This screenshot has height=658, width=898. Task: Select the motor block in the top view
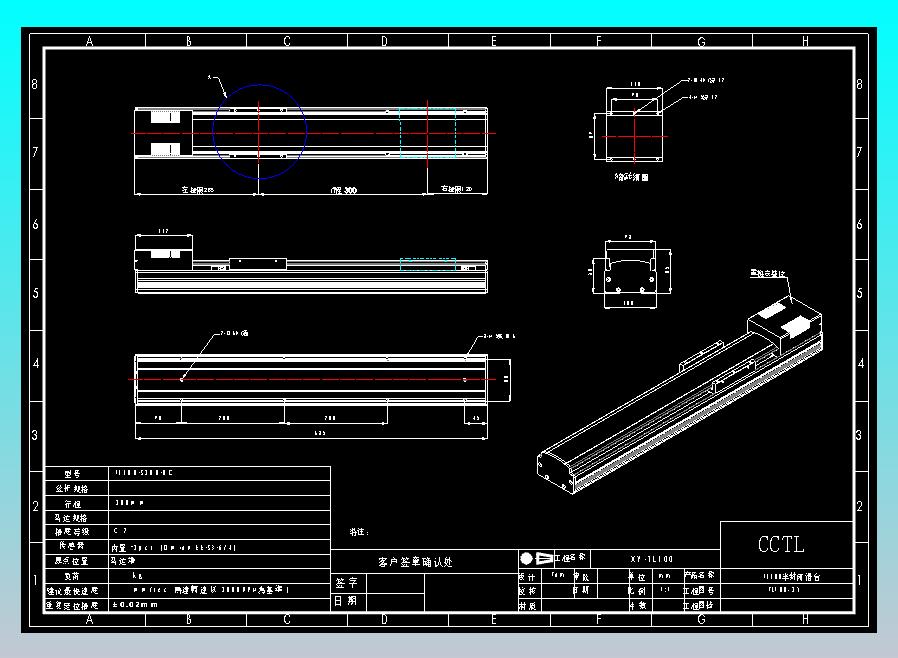click(163, 133)
